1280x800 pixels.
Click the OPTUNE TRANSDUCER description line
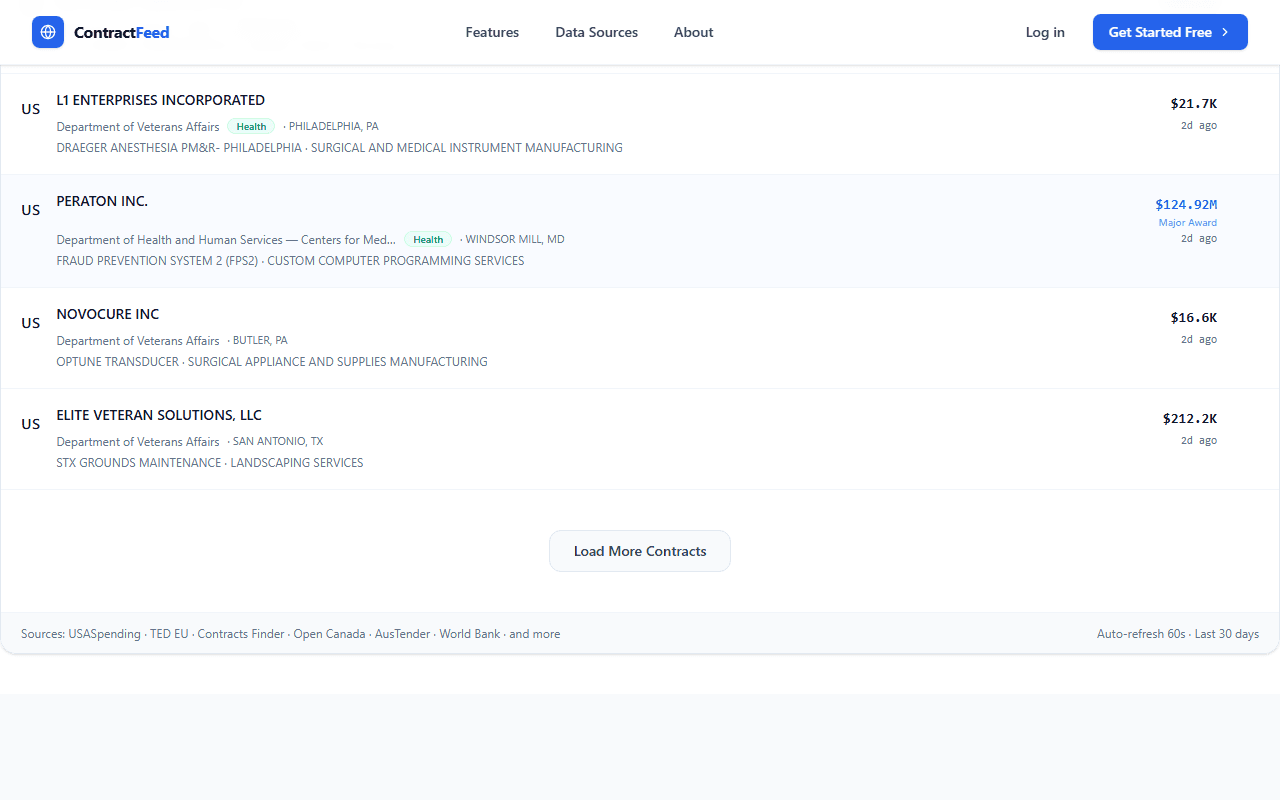click(272, 361)
